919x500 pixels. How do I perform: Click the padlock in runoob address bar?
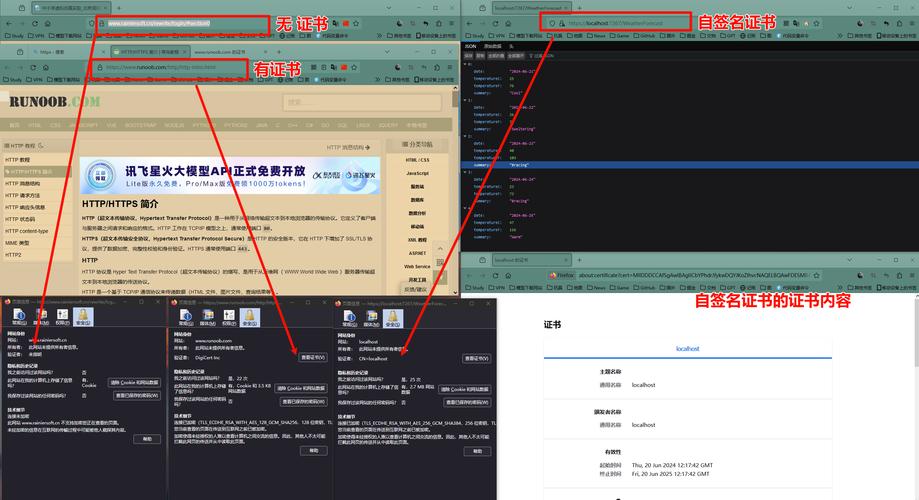pyautogui.click(x=100, y=67)
